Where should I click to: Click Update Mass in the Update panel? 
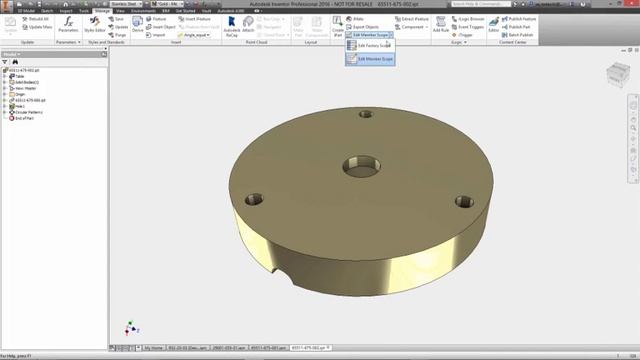point(37,27)
